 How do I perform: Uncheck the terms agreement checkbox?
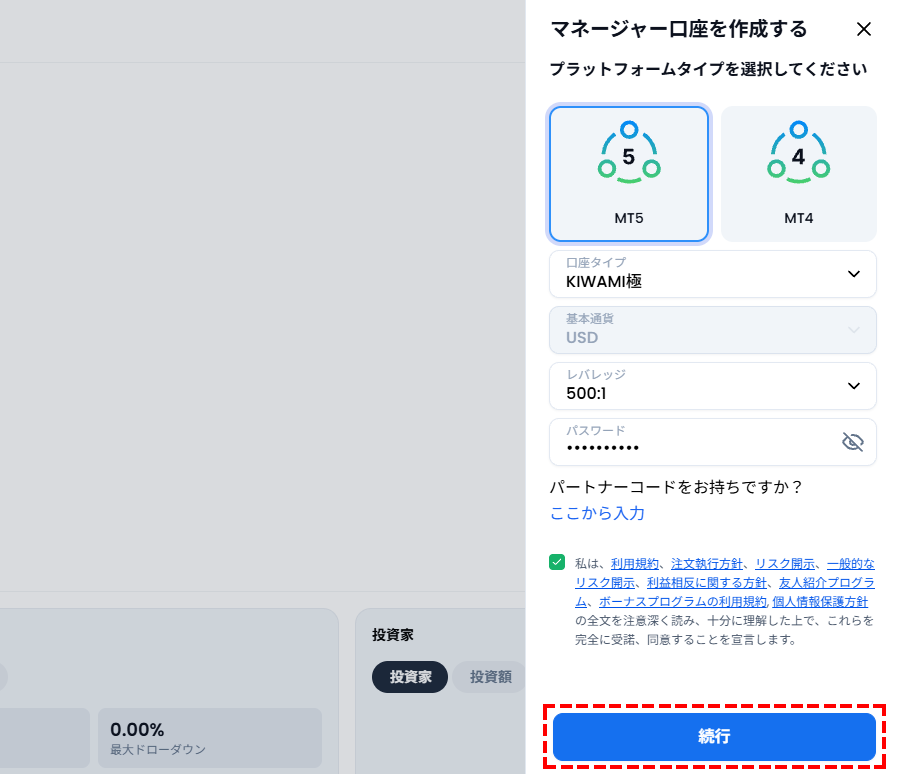[557, 562]
